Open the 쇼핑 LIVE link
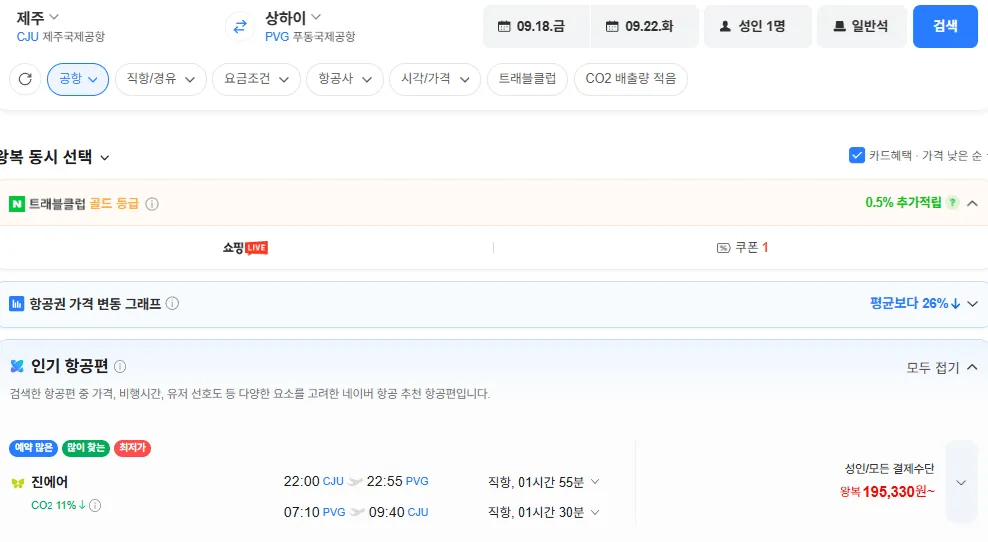This screenshot has width=988, height=542. [245, 248]
